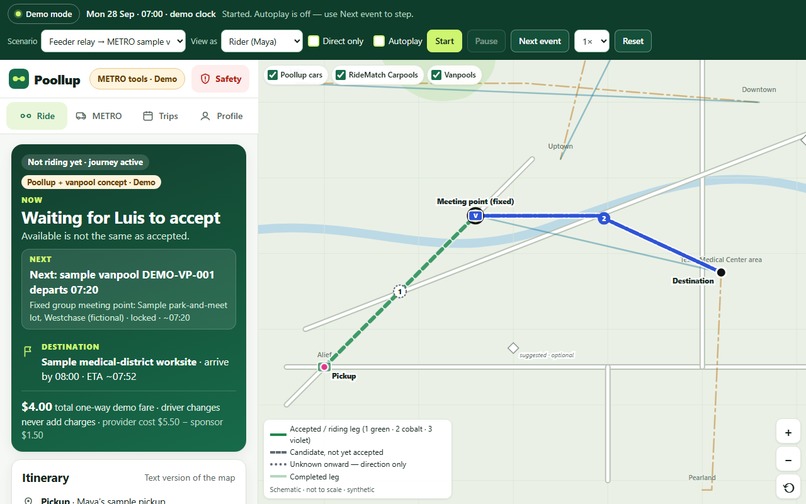Image resolution: width=806 pixels, height=504 pixels.
Task: Click the suggested optional diamond marker
Action: click(513, 348)
